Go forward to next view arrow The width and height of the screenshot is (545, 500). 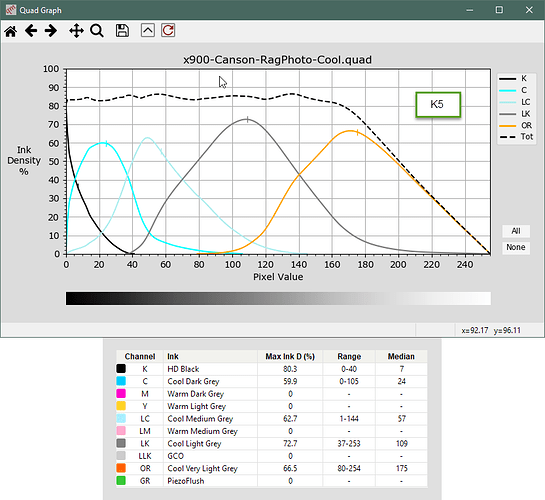pos(51,31)
